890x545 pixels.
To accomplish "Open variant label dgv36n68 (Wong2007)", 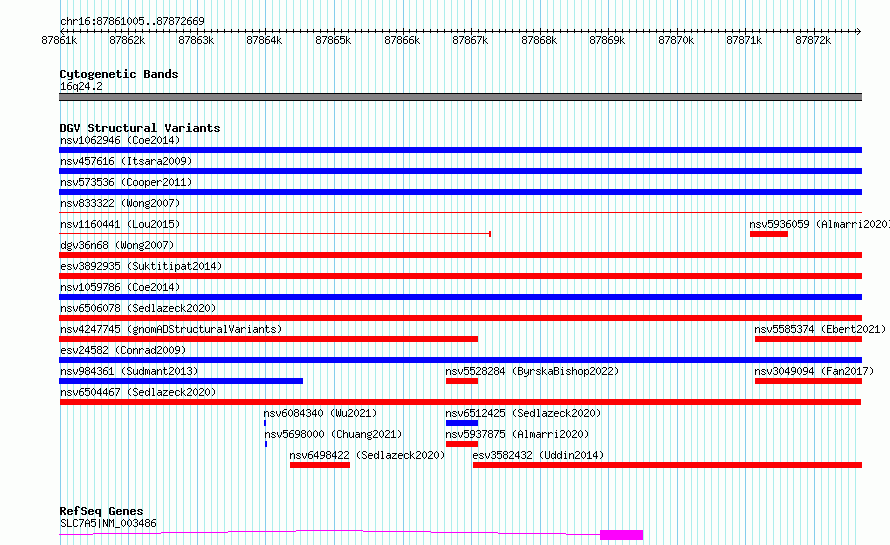I will [x=117, y=245].
